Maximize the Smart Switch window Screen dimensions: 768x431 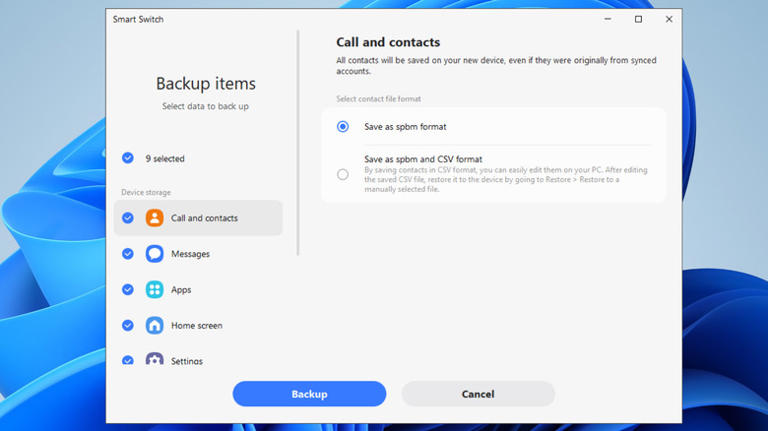point(638,19)
